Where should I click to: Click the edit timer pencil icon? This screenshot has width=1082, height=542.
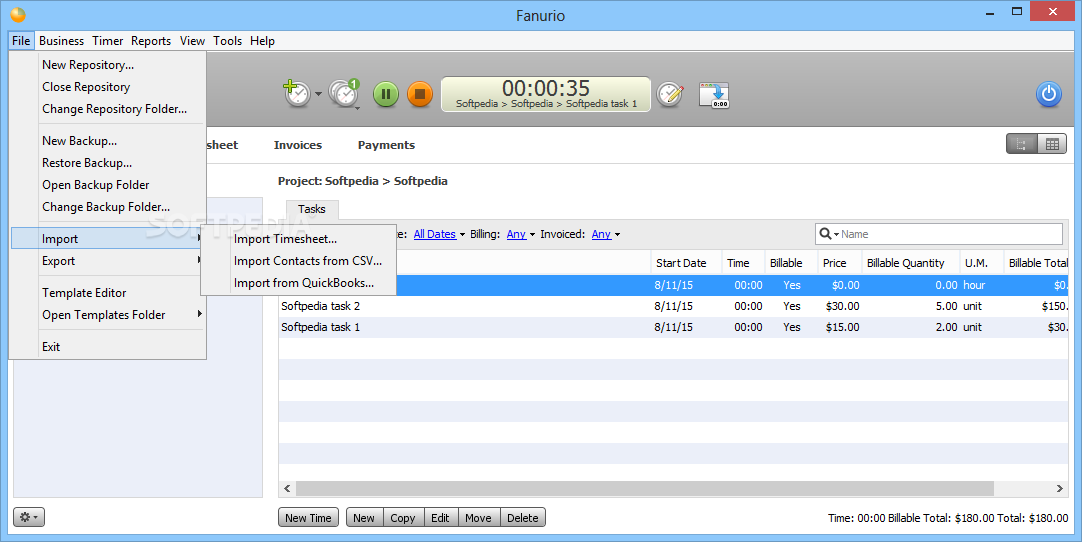(x=669, y=94)
